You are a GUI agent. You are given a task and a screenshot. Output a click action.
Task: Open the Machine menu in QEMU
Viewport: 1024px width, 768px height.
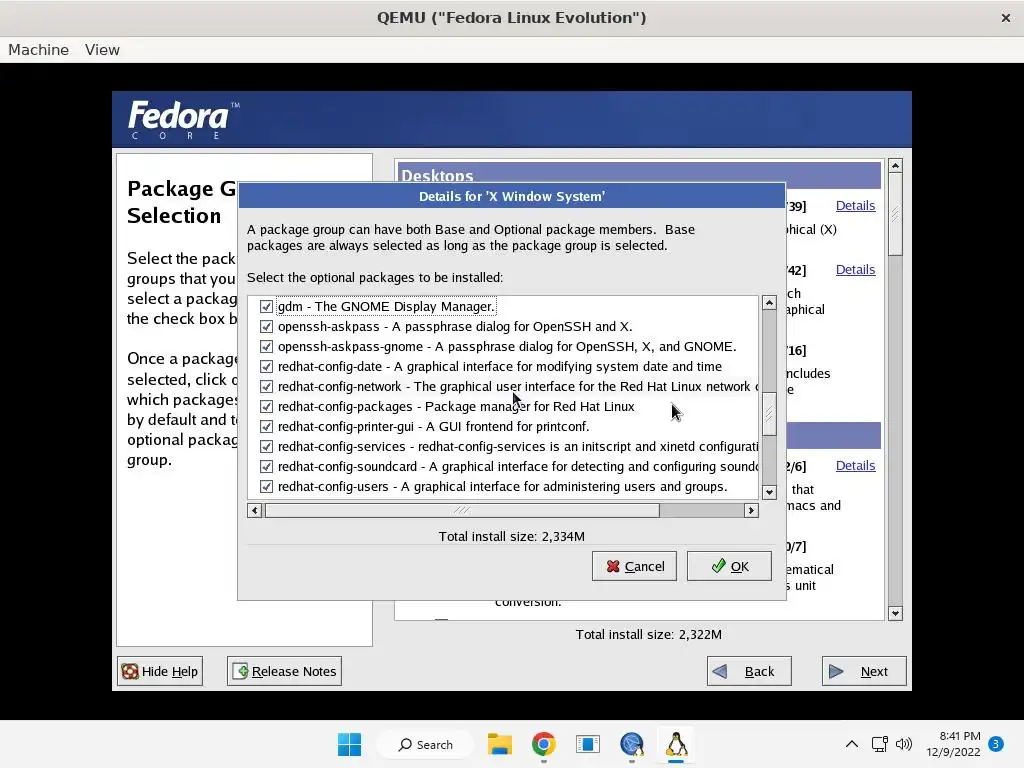(x=39, y=50)
